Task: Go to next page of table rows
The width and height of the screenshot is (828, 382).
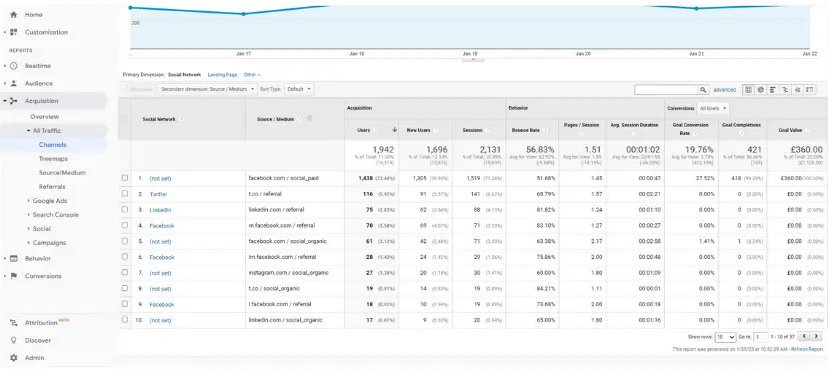Action: pos(817,336)
